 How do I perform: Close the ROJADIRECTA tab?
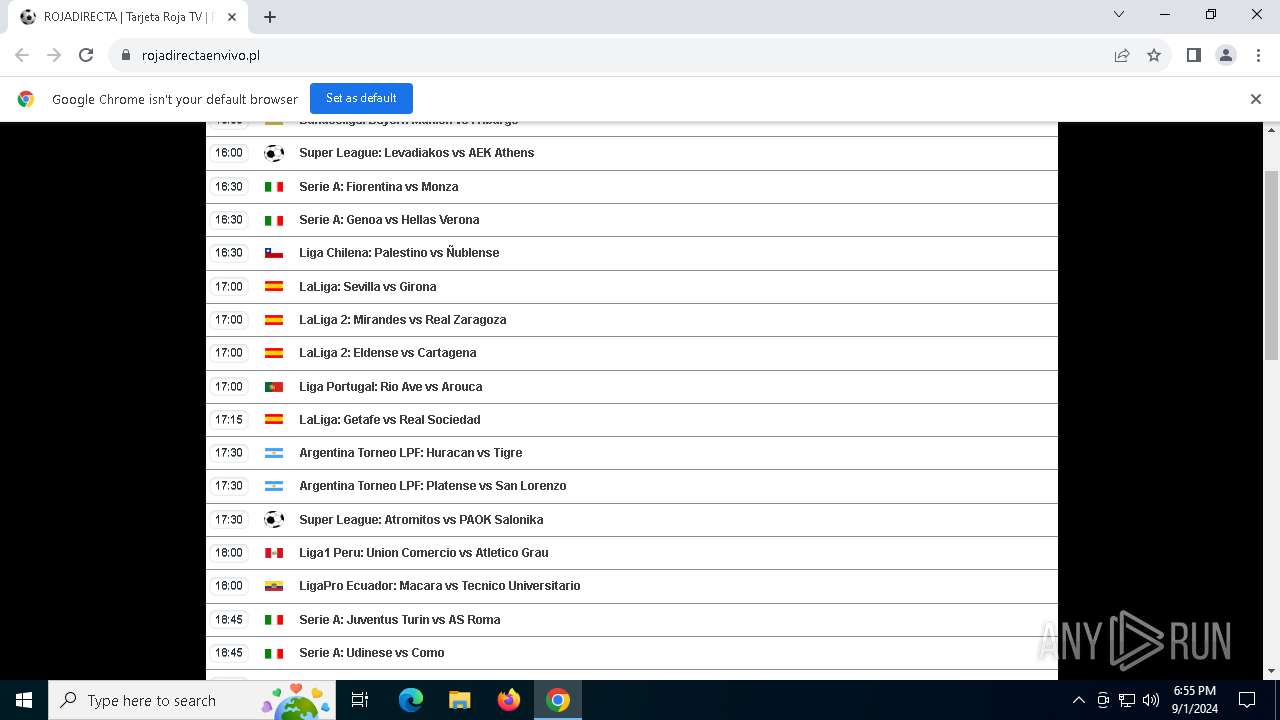pyautogui.click(x=232, y=17)
